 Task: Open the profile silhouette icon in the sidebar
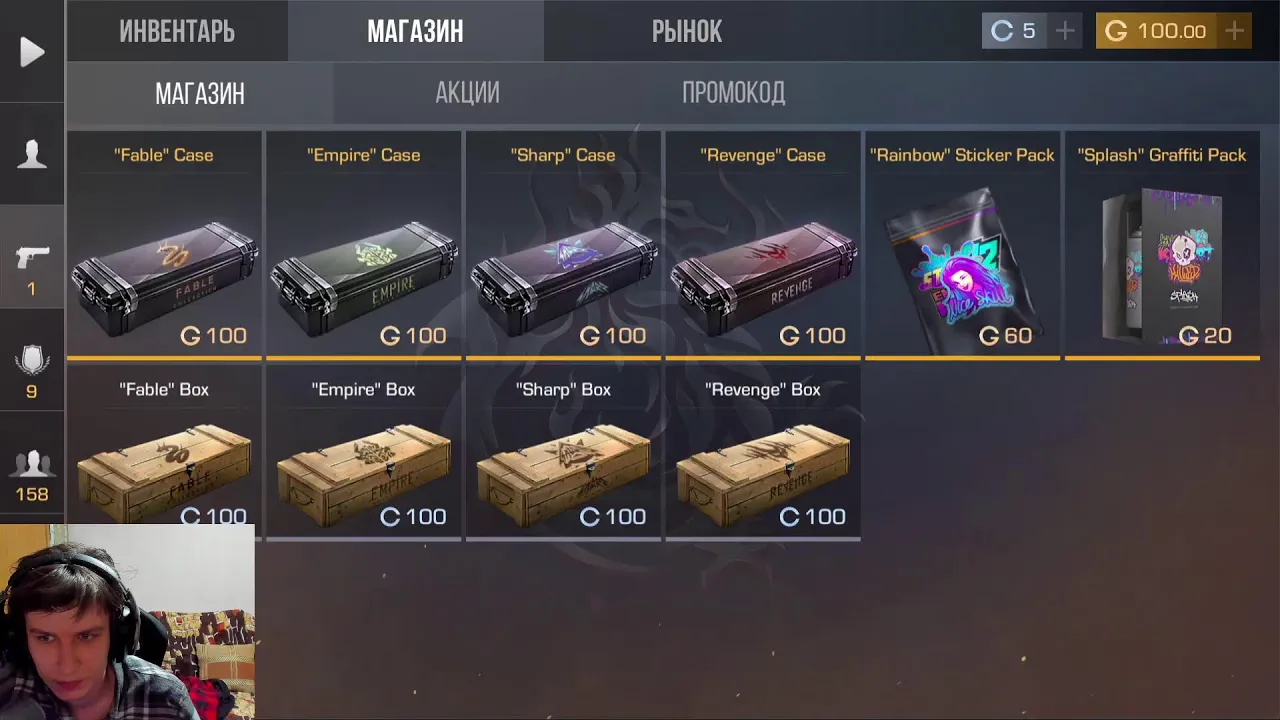(x=32, y=154)
